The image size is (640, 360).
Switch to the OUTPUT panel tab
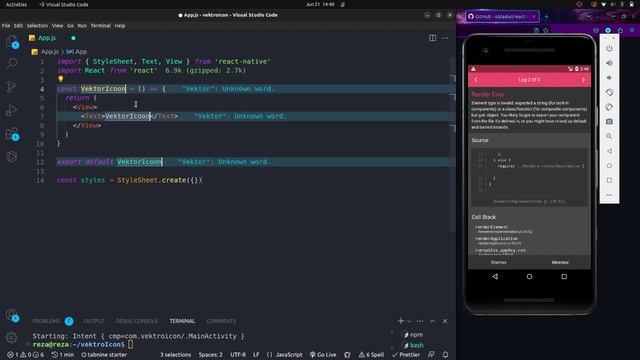(94, 321)
